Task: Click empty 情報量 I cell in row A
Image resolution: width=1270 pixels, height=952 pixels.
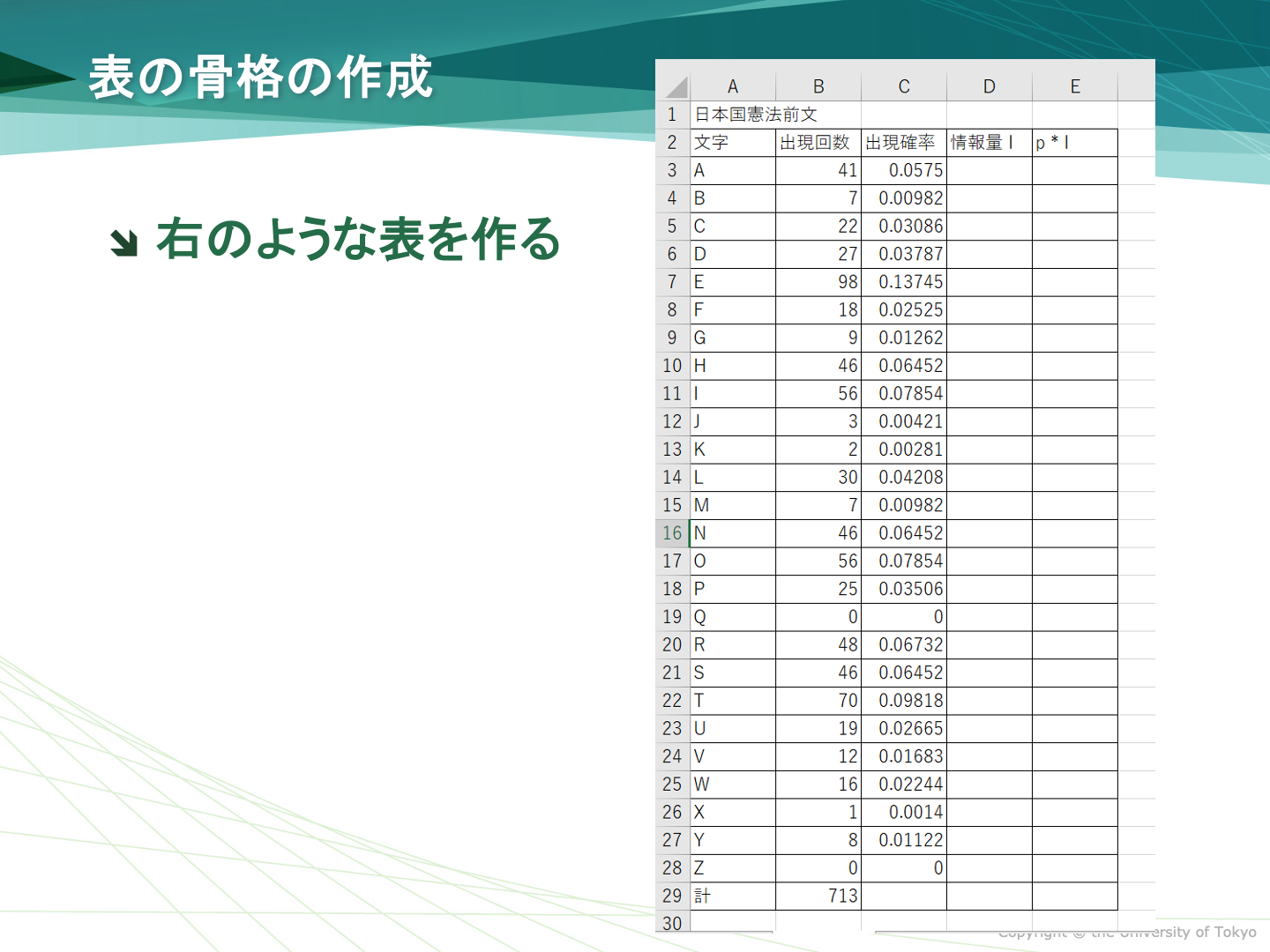Action: (x=990, y=170)
